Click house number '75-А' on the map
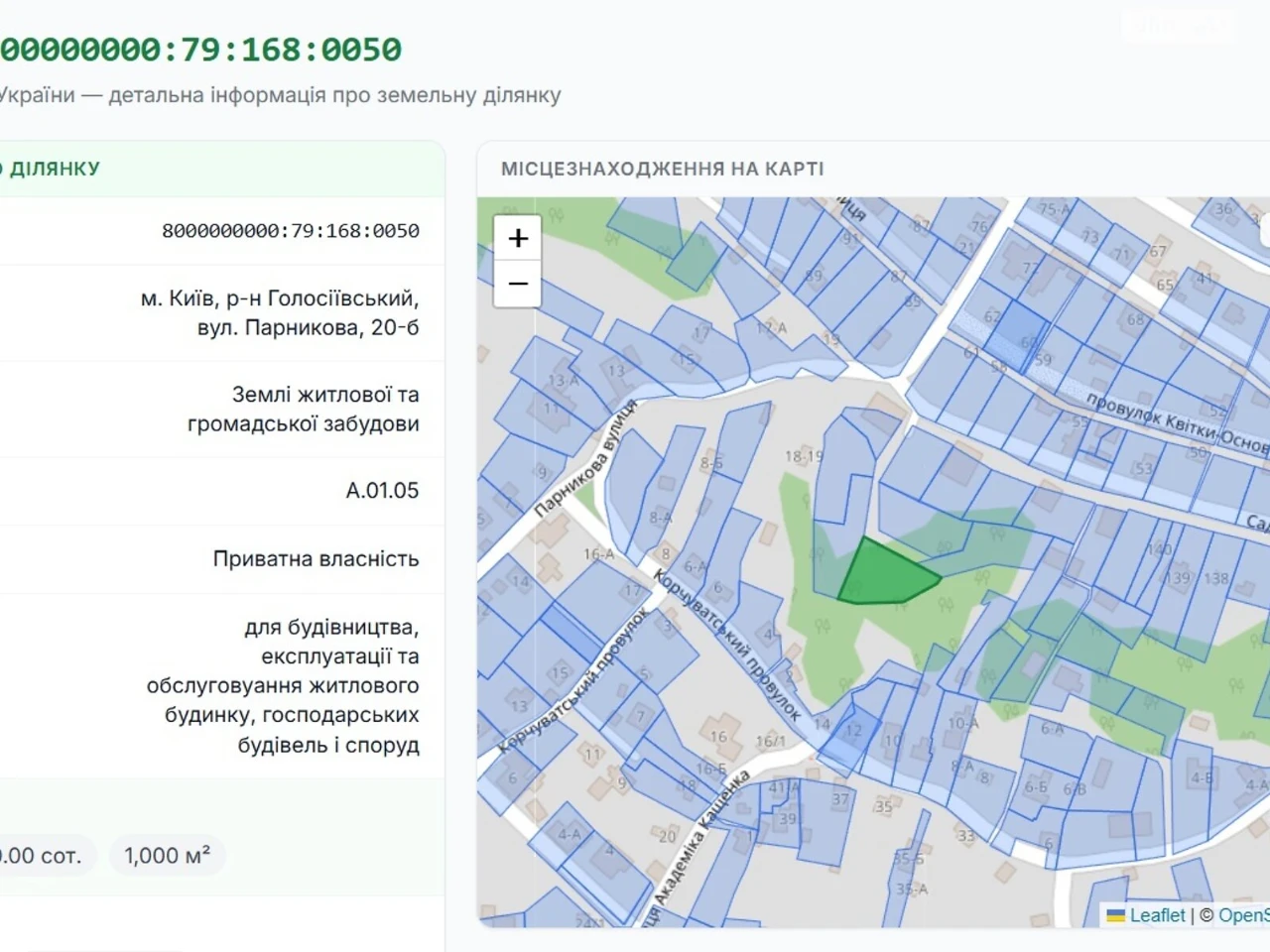 tap(1054, 209)
